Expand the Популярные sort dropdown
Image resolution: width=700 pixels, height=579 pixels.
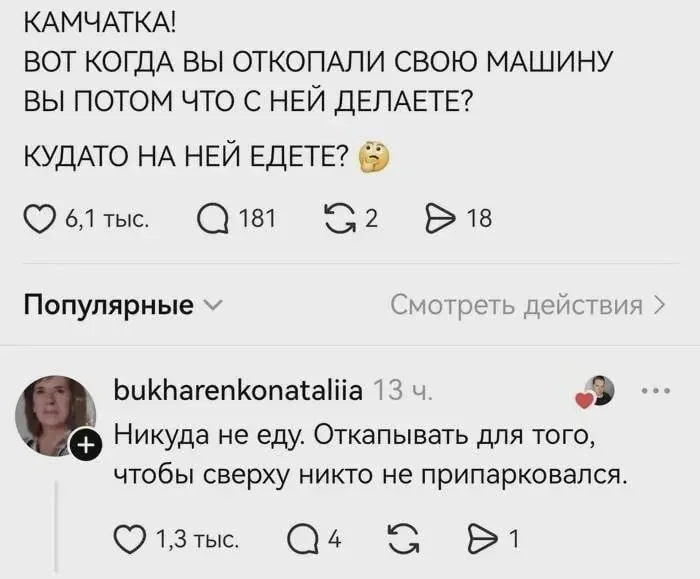tap(212, 305)
